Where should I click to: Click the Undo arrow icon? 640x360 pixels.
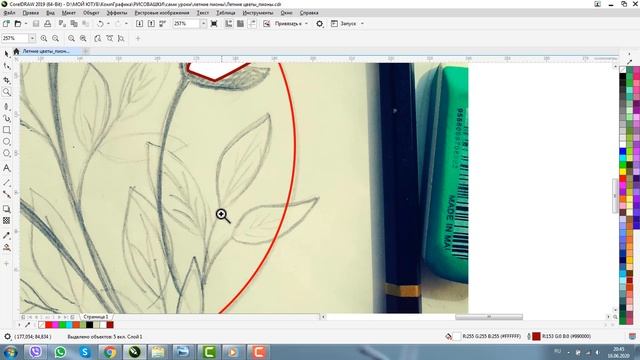100,24
